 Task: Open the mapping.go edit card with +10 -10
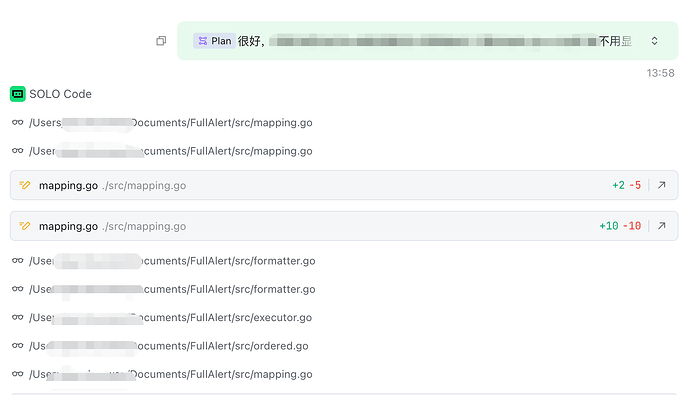344,226
